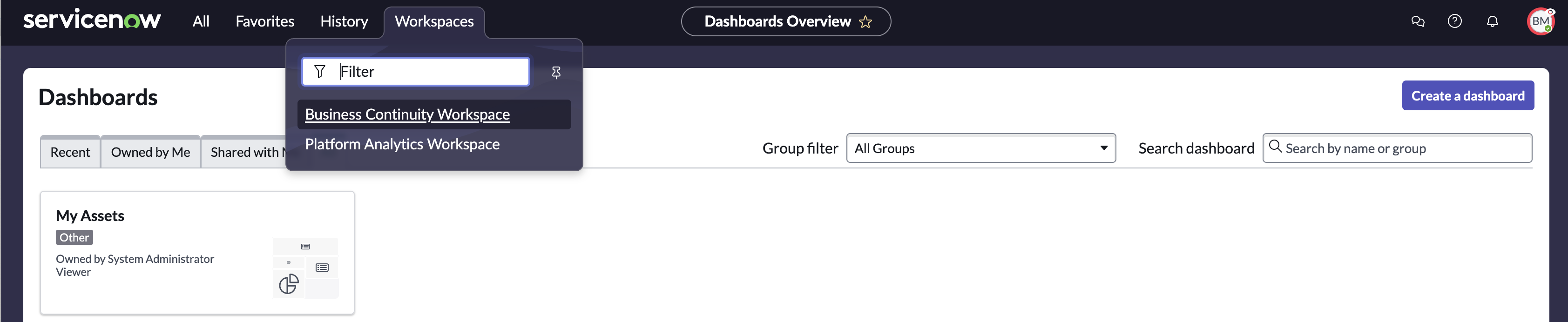Open the chat conversations icon

coord(1418,22)
